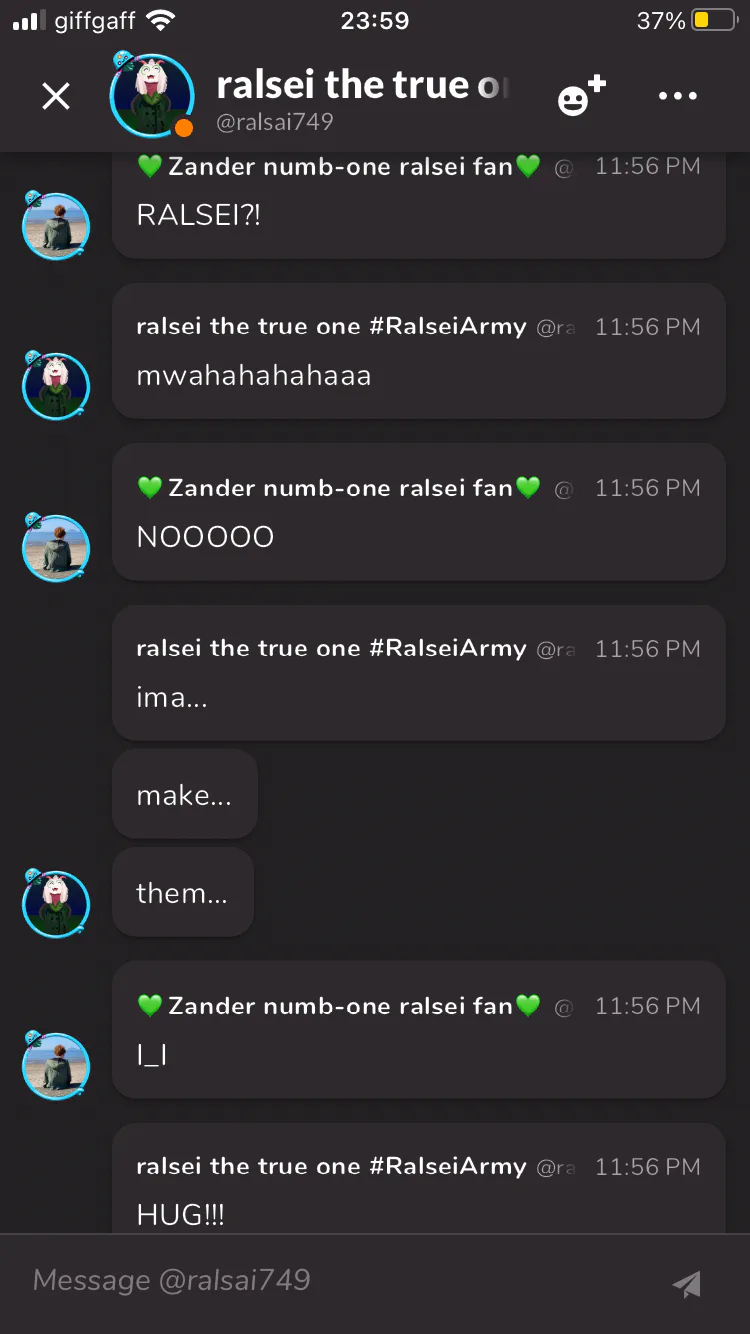Viewport: 750px width, 1334px height.
Task: Tap the "make..." message bubble
Action: click(x=185, y=795)
